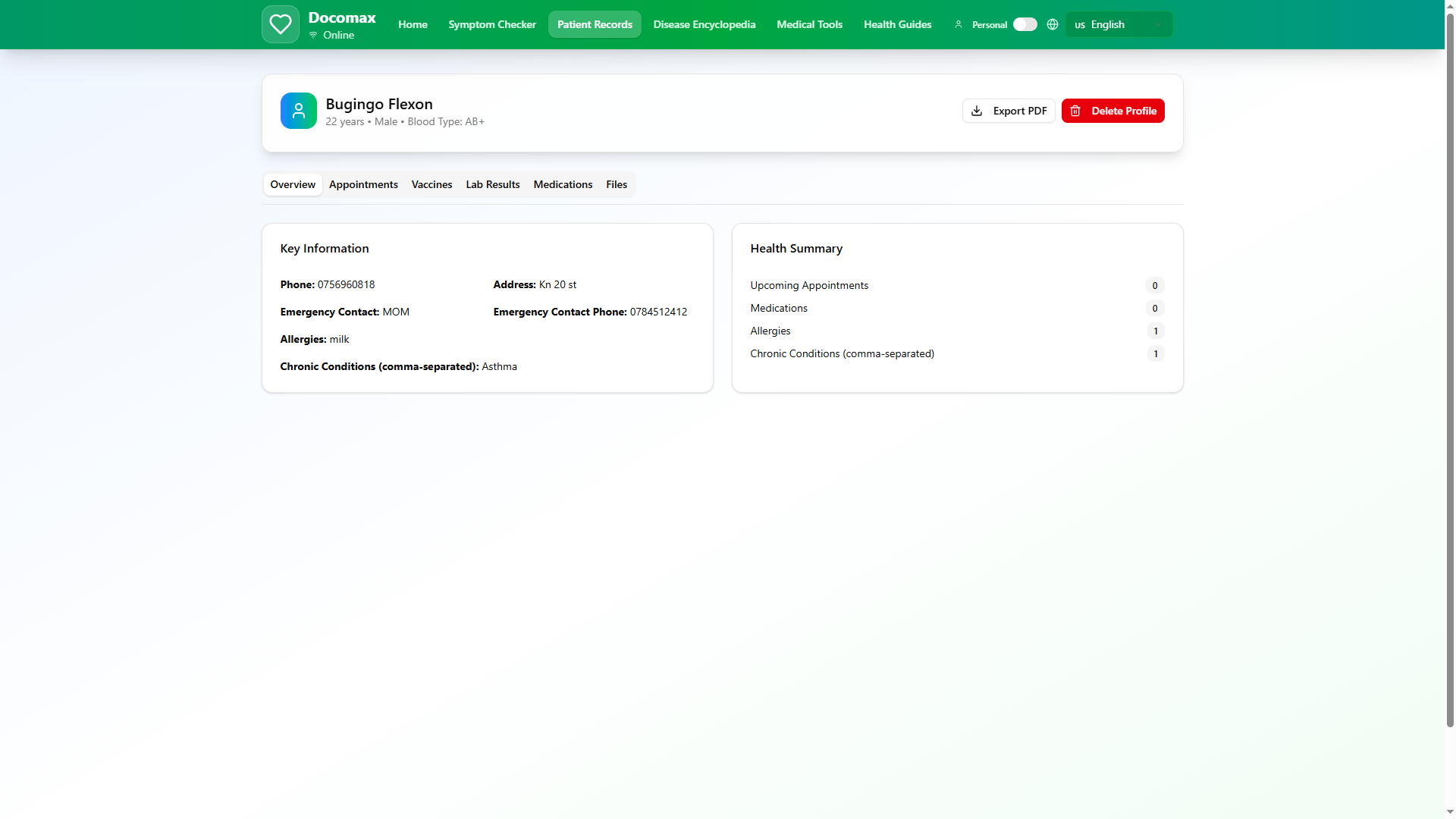Click the Online wifi status icon
This screenshot has width=1456, height=819.
pos(313,35)
